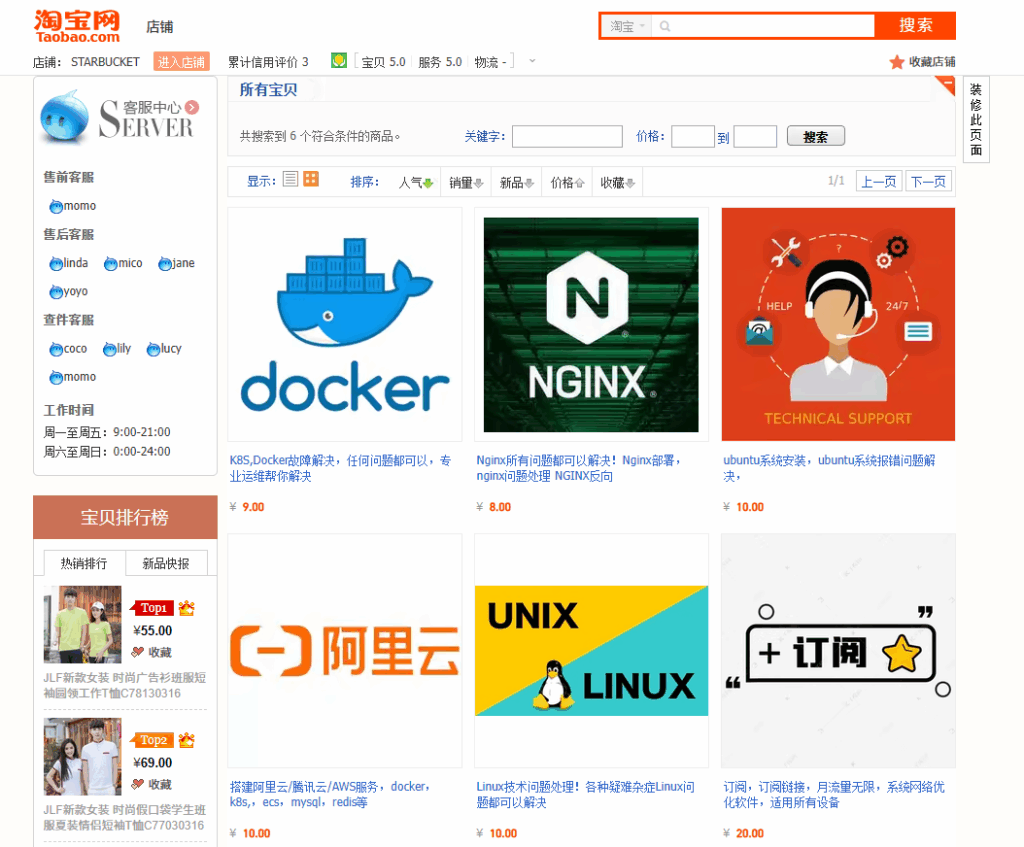Open the K8S,Docker故障解决 product title link

pyautogui.click(x=340, y=468)
